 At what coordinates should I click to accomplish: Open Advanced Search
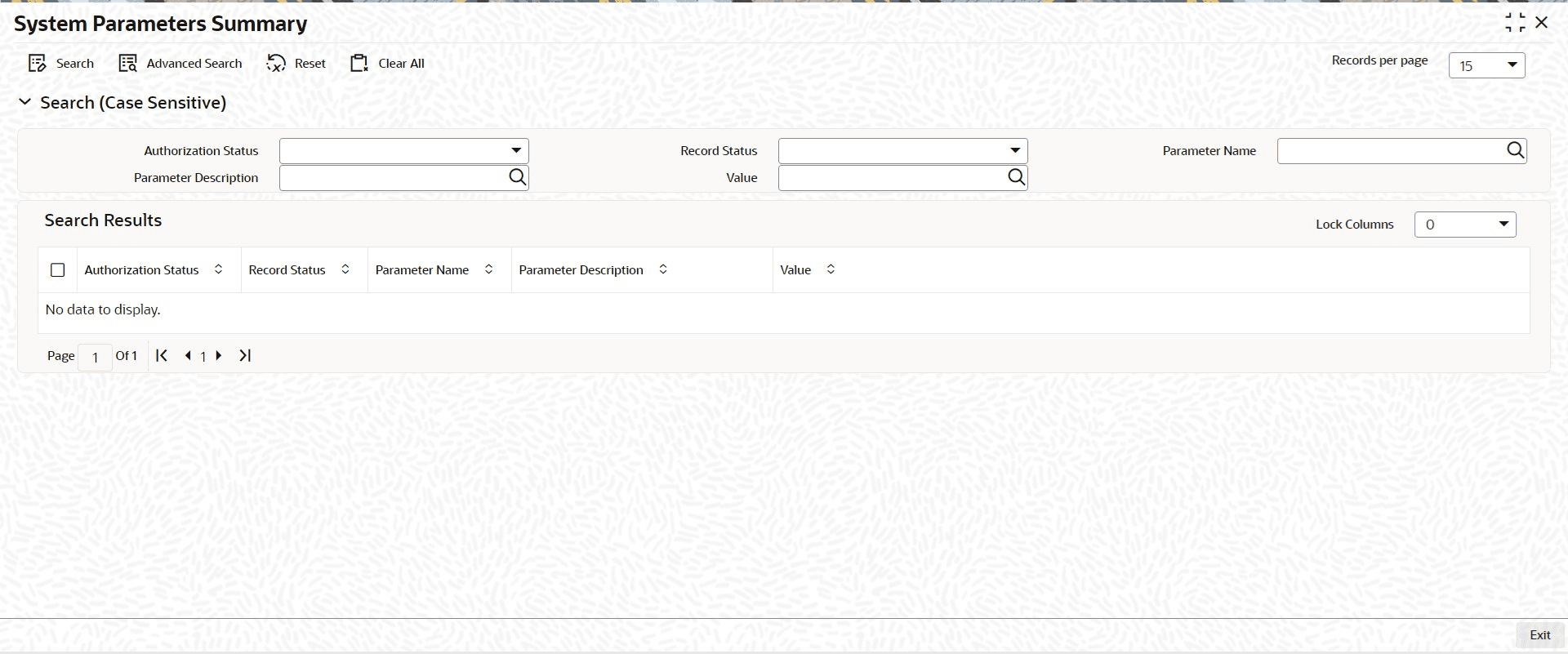180,64
